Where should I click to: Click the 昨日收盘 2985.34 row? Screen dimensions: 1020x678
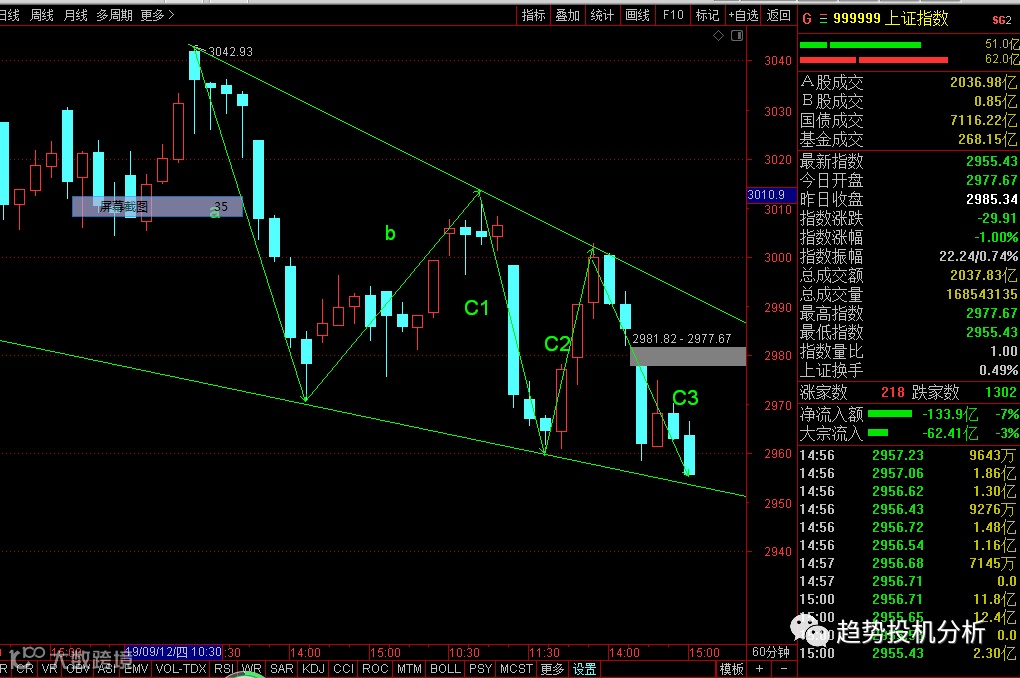point(908,199)
